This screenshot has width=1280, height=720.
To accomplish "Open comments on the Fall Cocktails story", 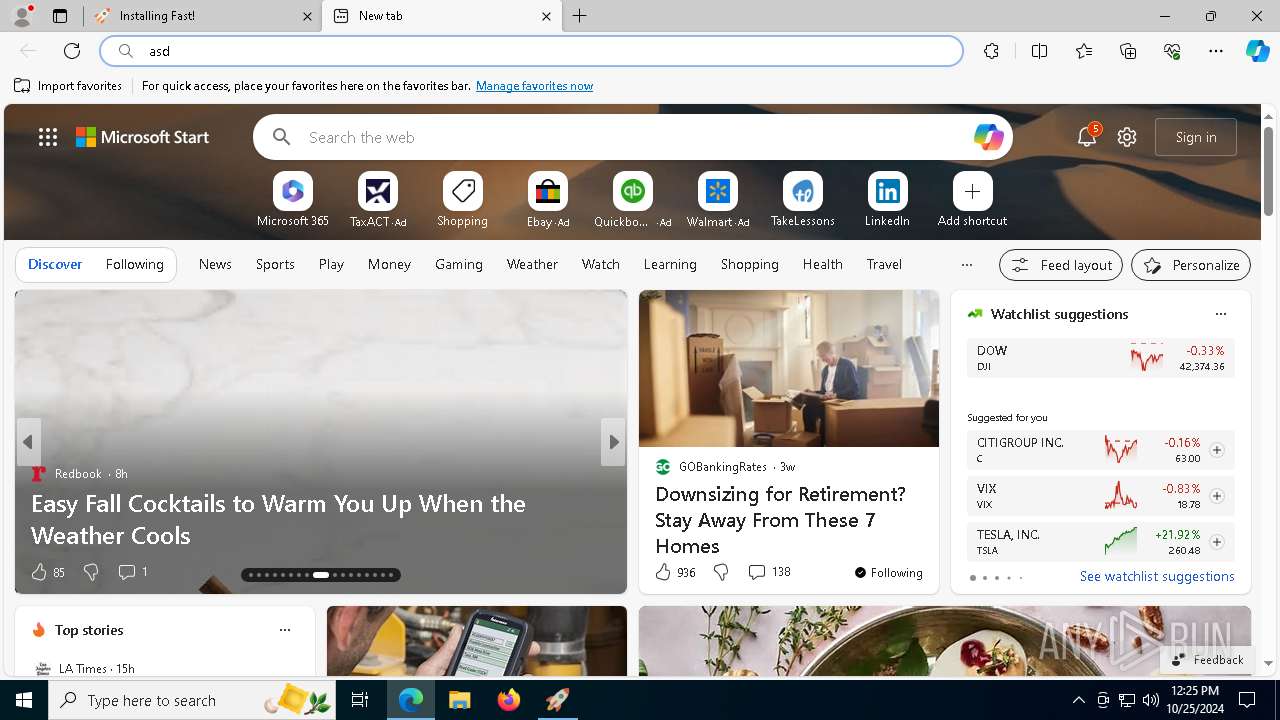I will pyautogui.click(x=132, y=572).
